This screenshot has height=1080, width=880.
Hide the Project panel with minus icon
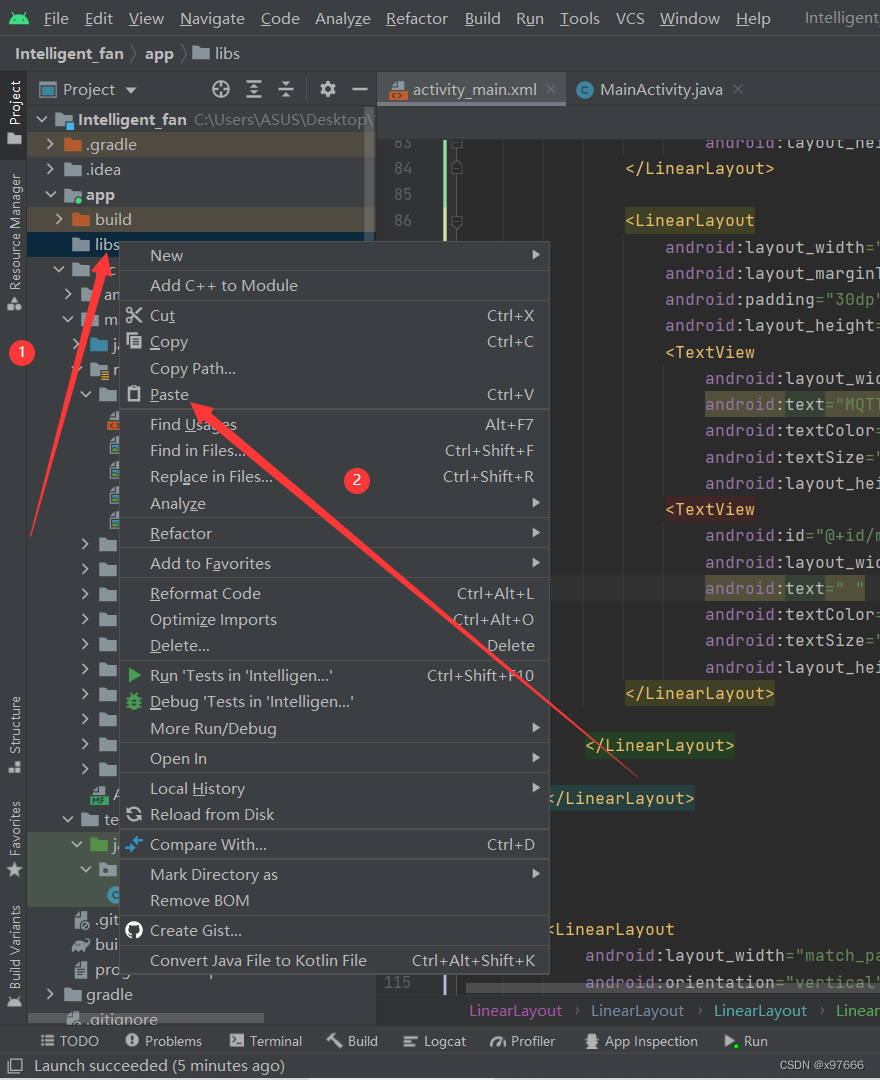pyautogui.click(x=359, y=90)
